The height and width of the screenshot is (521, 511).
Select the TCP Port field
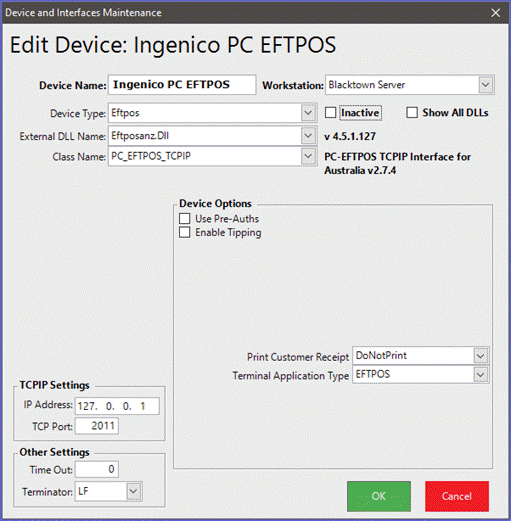coord(97,426)
